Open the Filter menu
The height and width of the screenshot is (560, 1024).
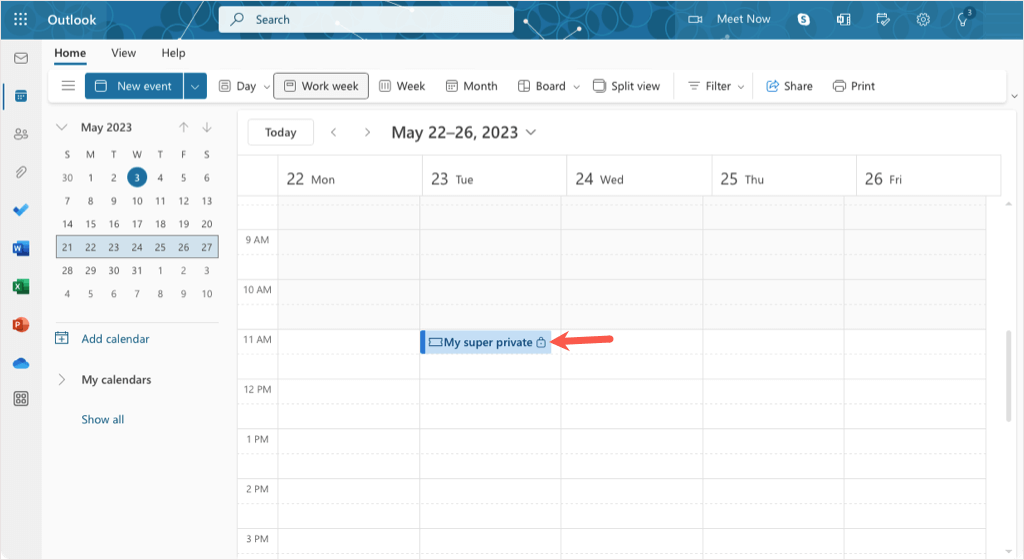pos(716,86)
